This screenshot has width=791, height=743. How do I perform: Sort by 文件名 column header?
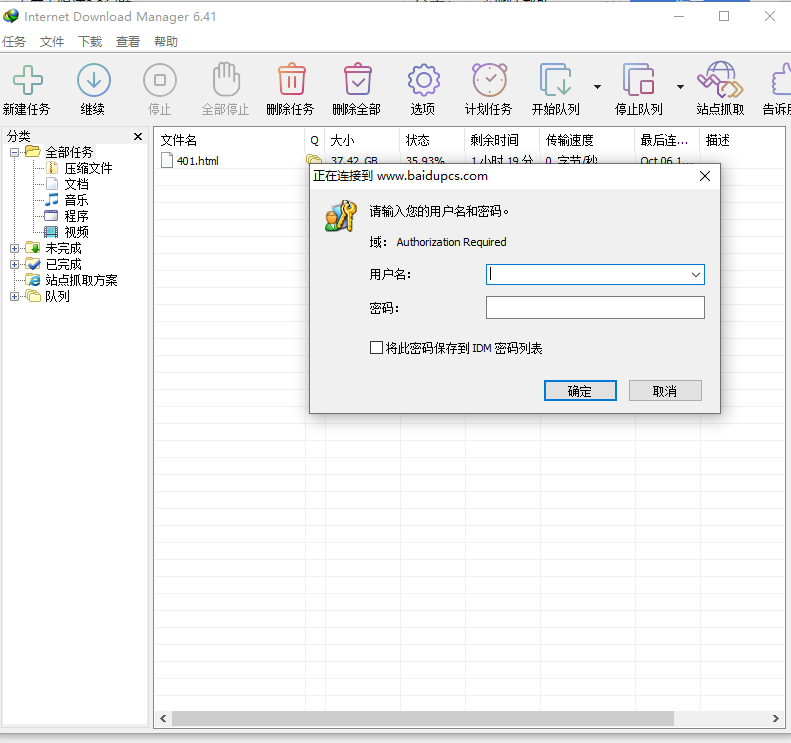[x=230, y=140]
